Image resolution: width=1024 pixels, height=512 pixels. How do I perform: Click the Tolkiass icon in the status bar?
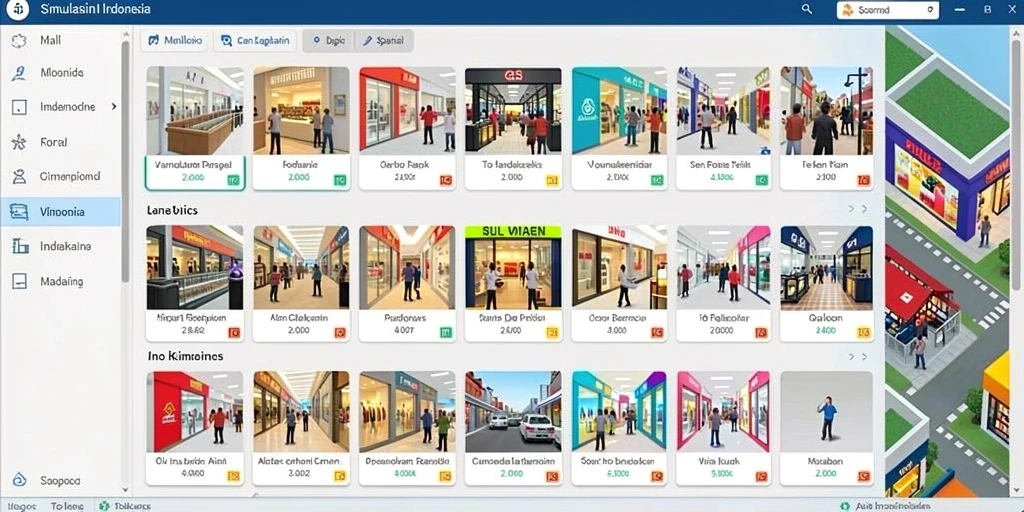coord(104,506)
